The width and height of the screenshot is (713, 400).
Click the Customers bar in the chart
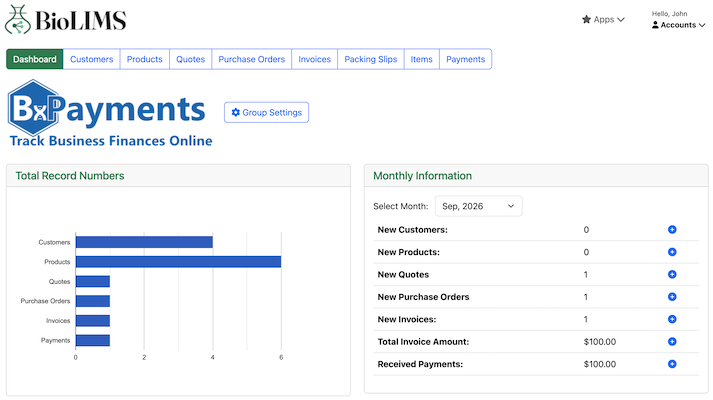(144, 242)
